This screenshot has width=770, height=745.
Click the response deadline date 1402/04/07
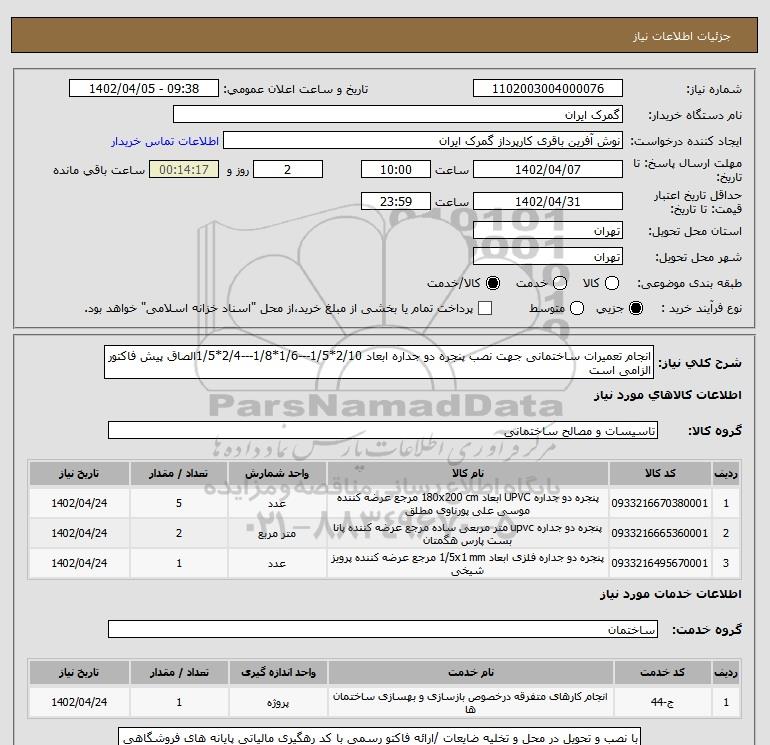click(x=548, y=169)
